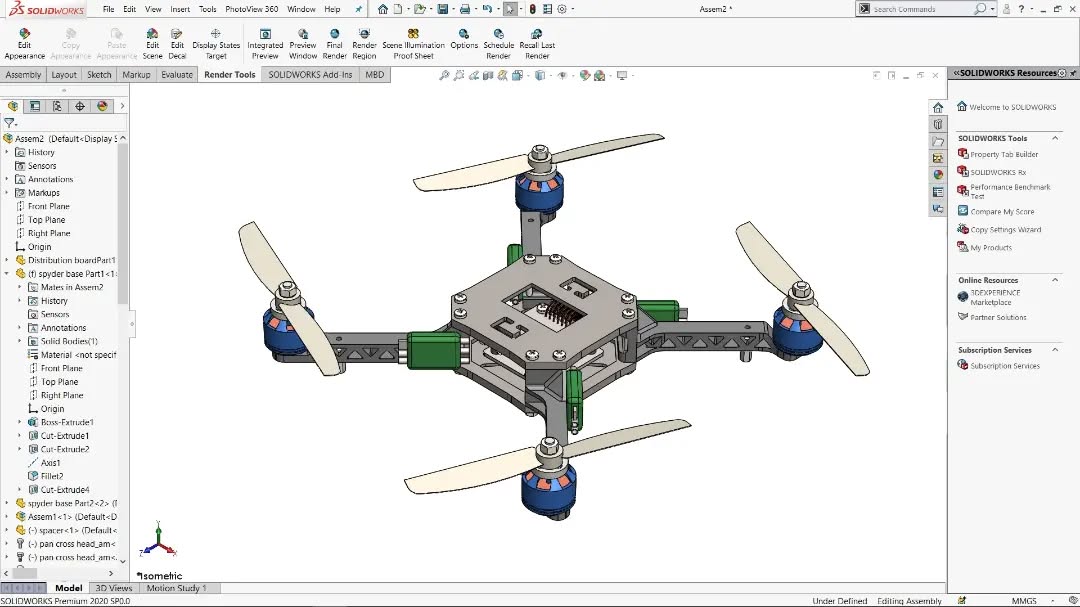Toggle pin on SOLIDWORKS Resources pane
1080x607 pixels.
[x=1072, y=73]
